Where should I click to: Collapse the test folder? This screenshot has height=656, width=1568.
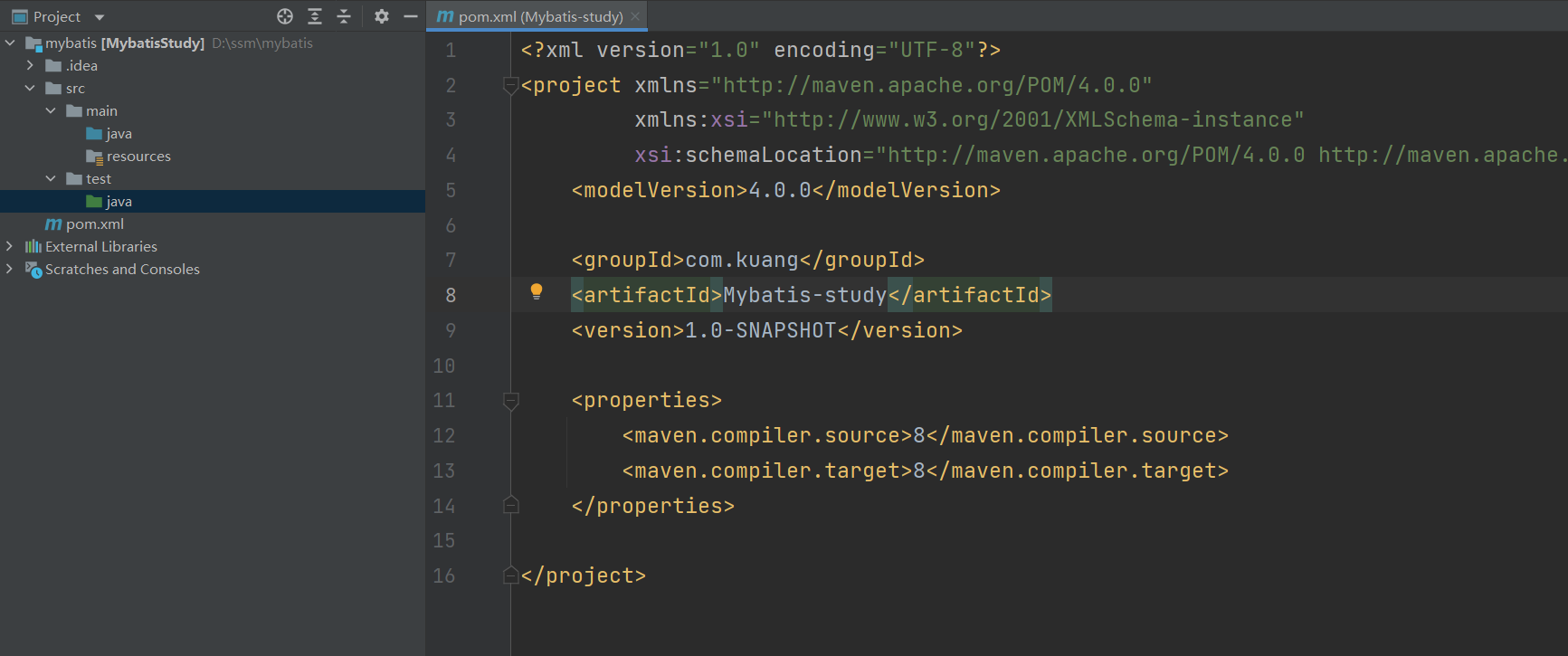click(x=51, y=178)
